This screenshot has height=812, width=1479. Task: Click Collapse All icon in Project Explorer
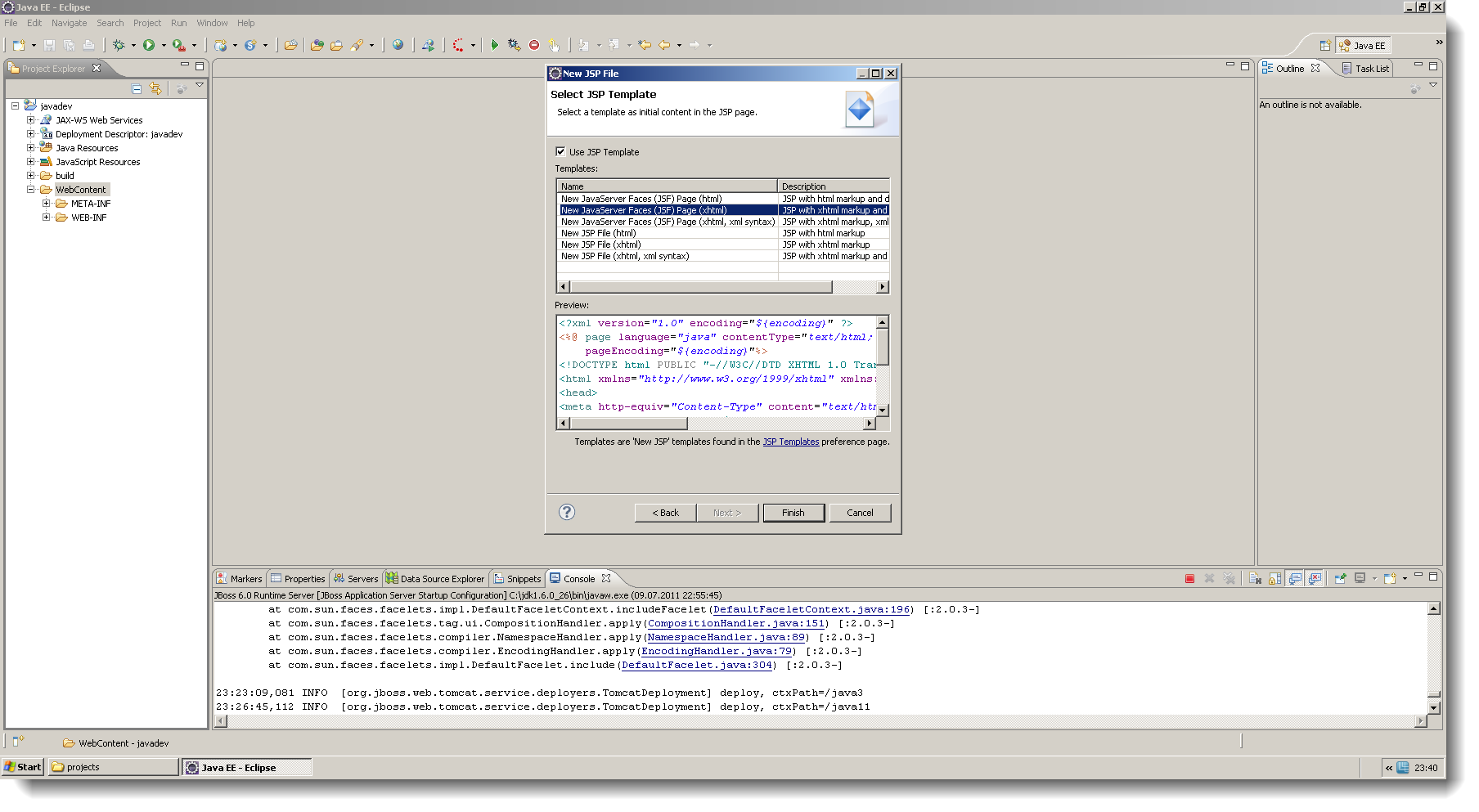[137, 88]
